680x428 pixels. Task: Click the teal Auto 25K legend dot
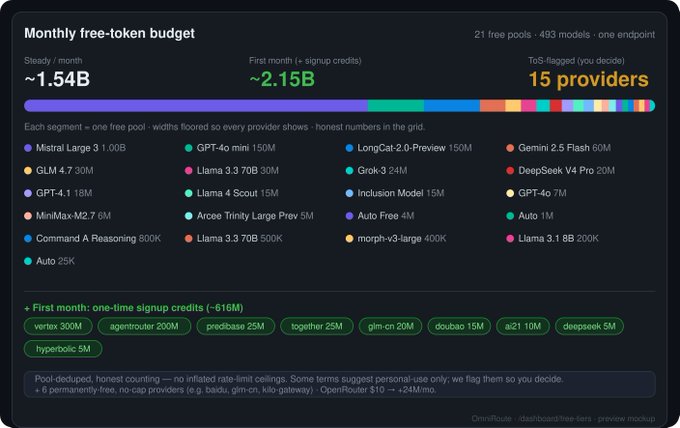click(x=28, y=261)
